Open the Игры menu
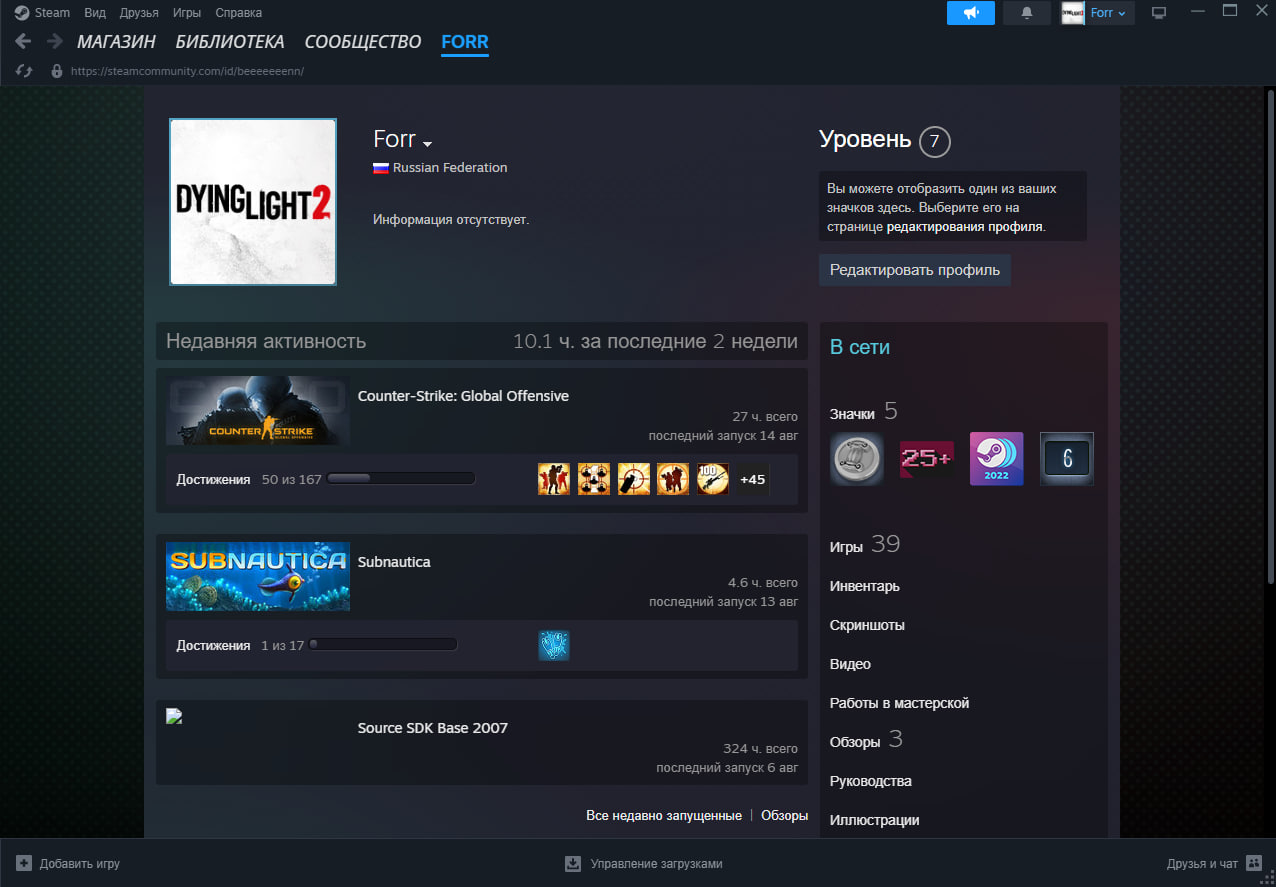1276x887 pixels. click(x=186, y=13)
